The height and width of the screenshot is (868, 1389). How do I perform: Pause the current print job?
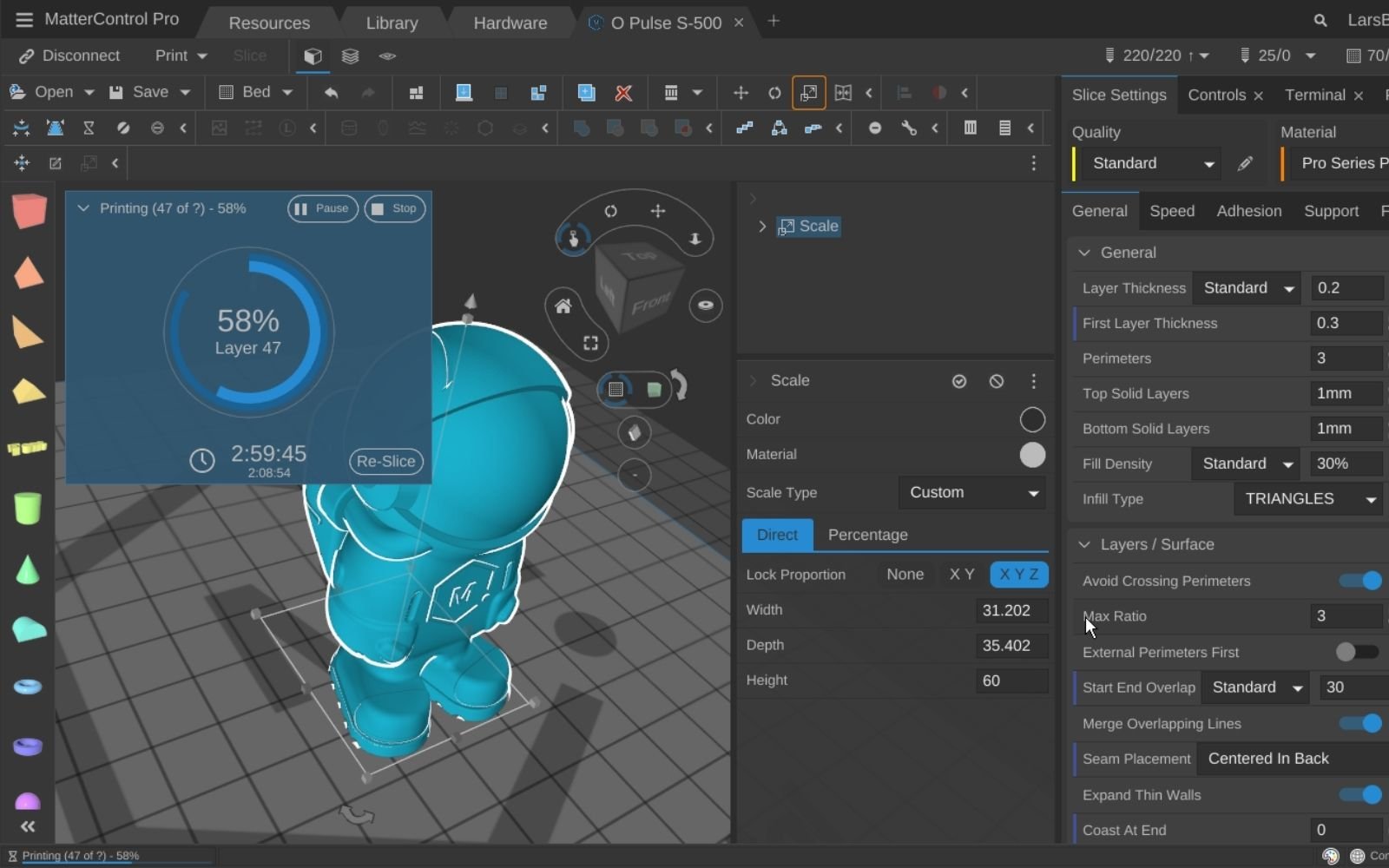point(322,208)
